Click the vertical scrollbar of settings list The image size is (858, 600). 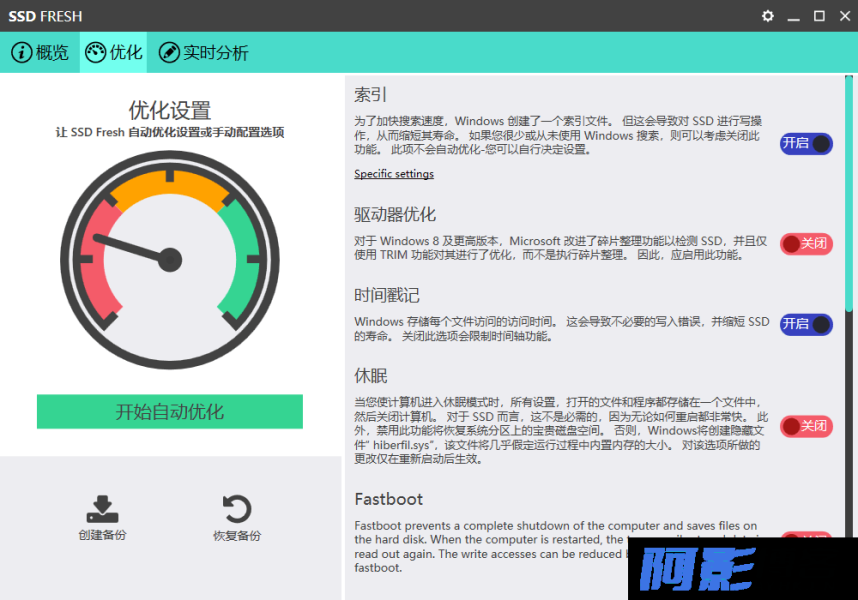(x=850, y=200)
